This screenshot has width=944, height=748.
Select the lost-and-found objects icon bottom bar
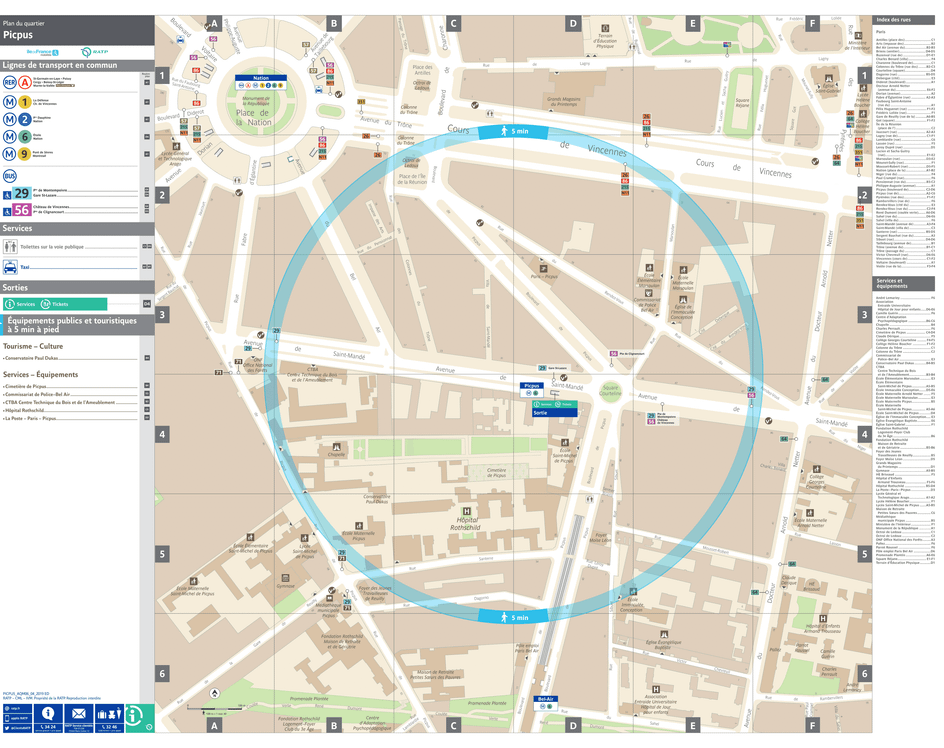(109, 713)
